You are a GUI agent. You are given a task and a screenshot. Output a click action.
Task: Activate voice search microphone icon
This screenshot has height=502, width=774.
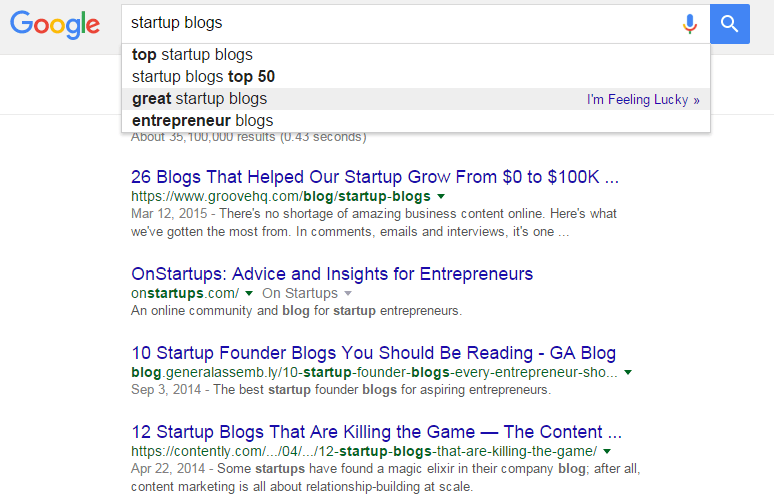coord(690,24)
